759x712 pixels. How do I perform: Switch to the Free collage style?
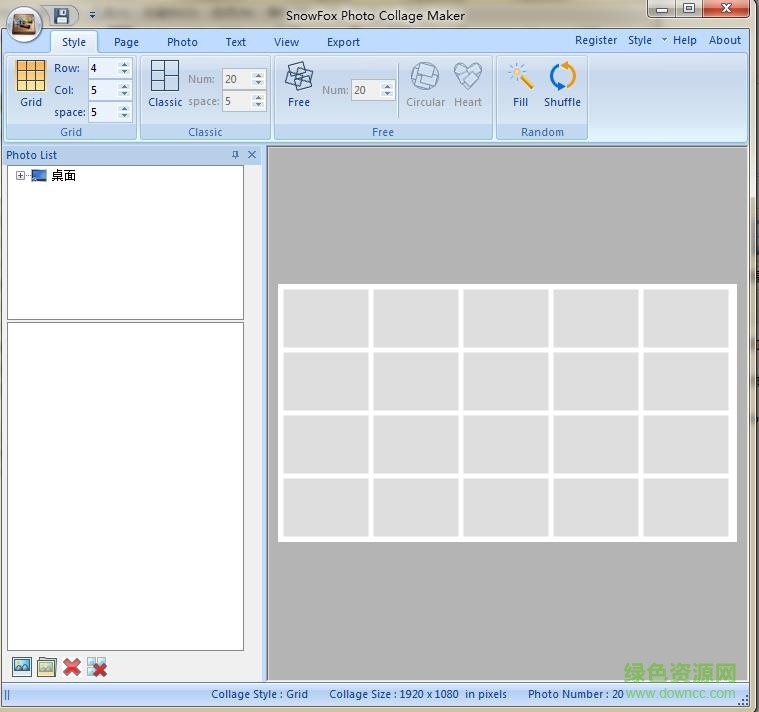[299, 83]
